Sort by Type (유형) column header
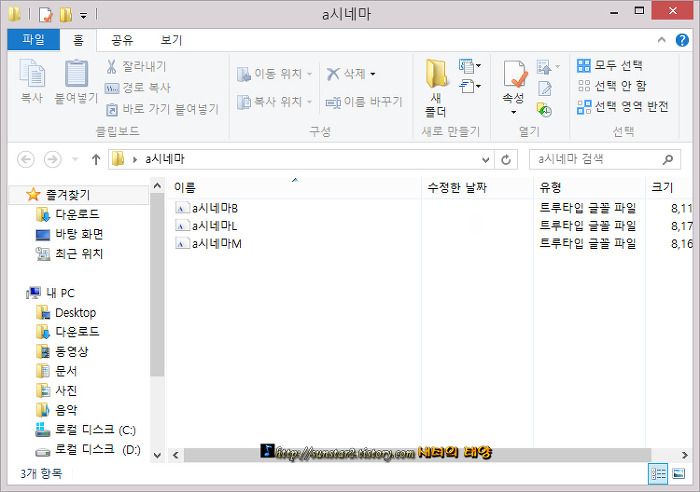 [589, 188]
